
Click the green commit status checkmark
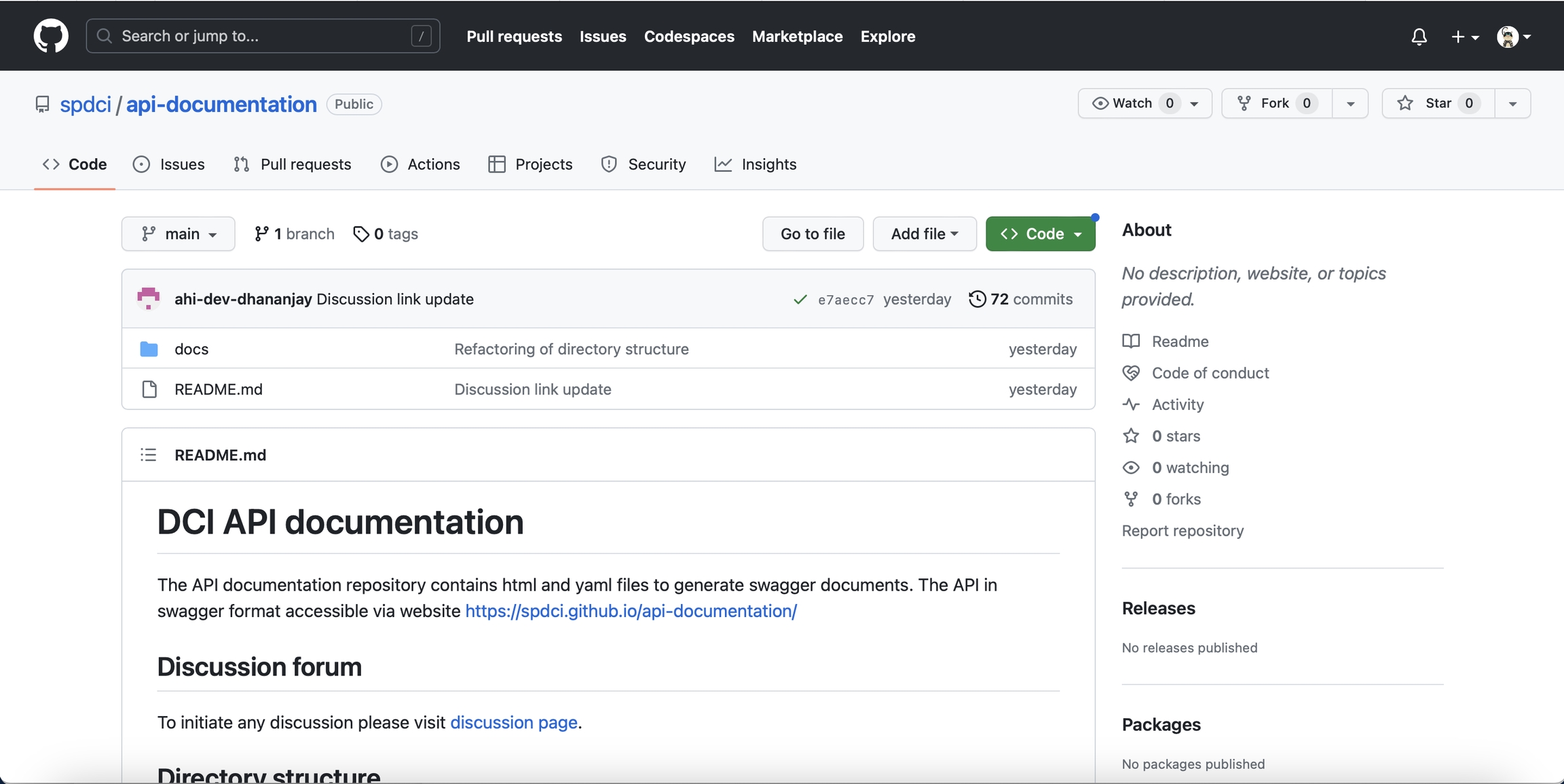click(800, 299)
